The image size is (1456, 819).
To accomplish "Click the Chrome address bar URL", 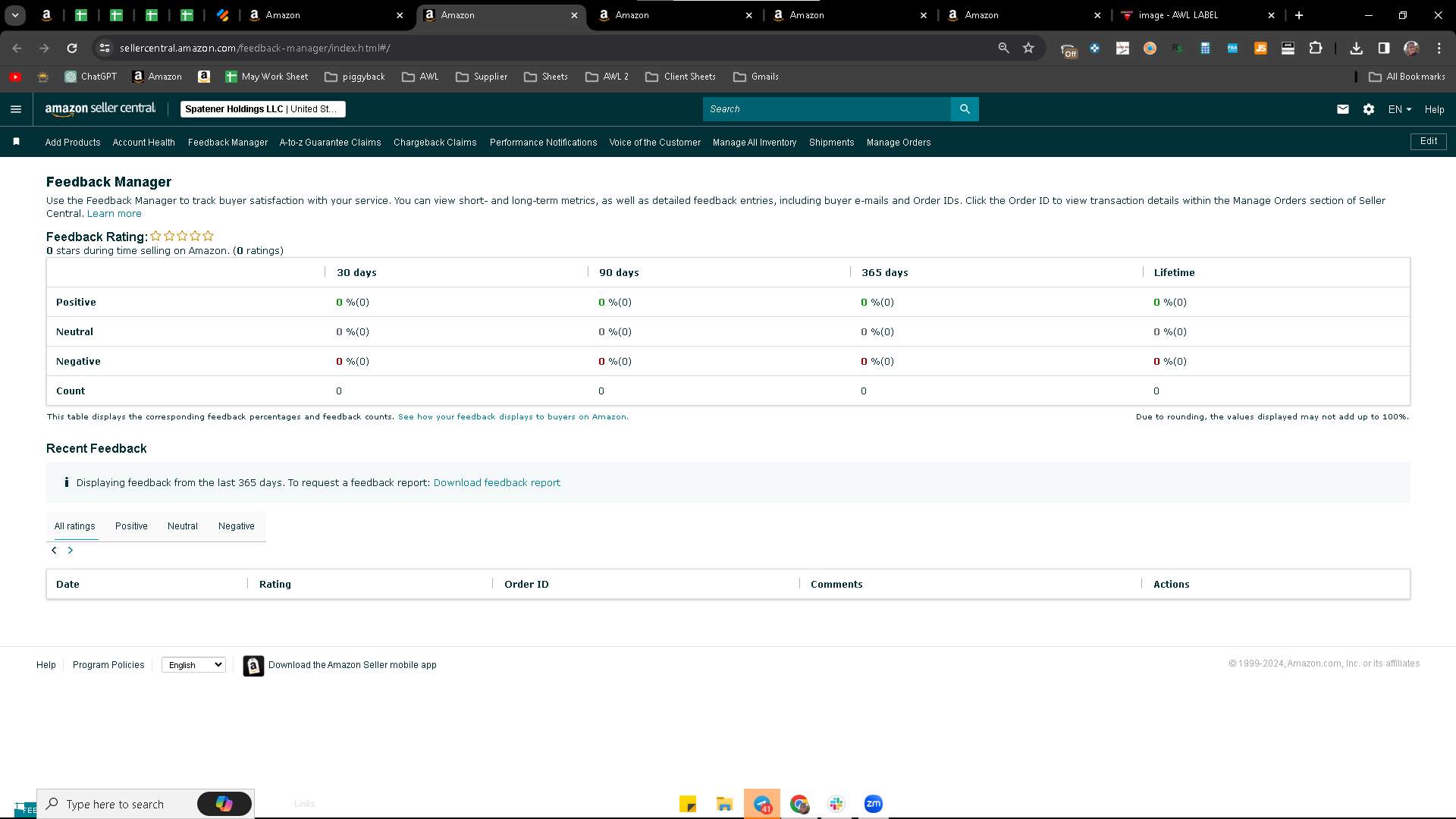I will [255, 48].
